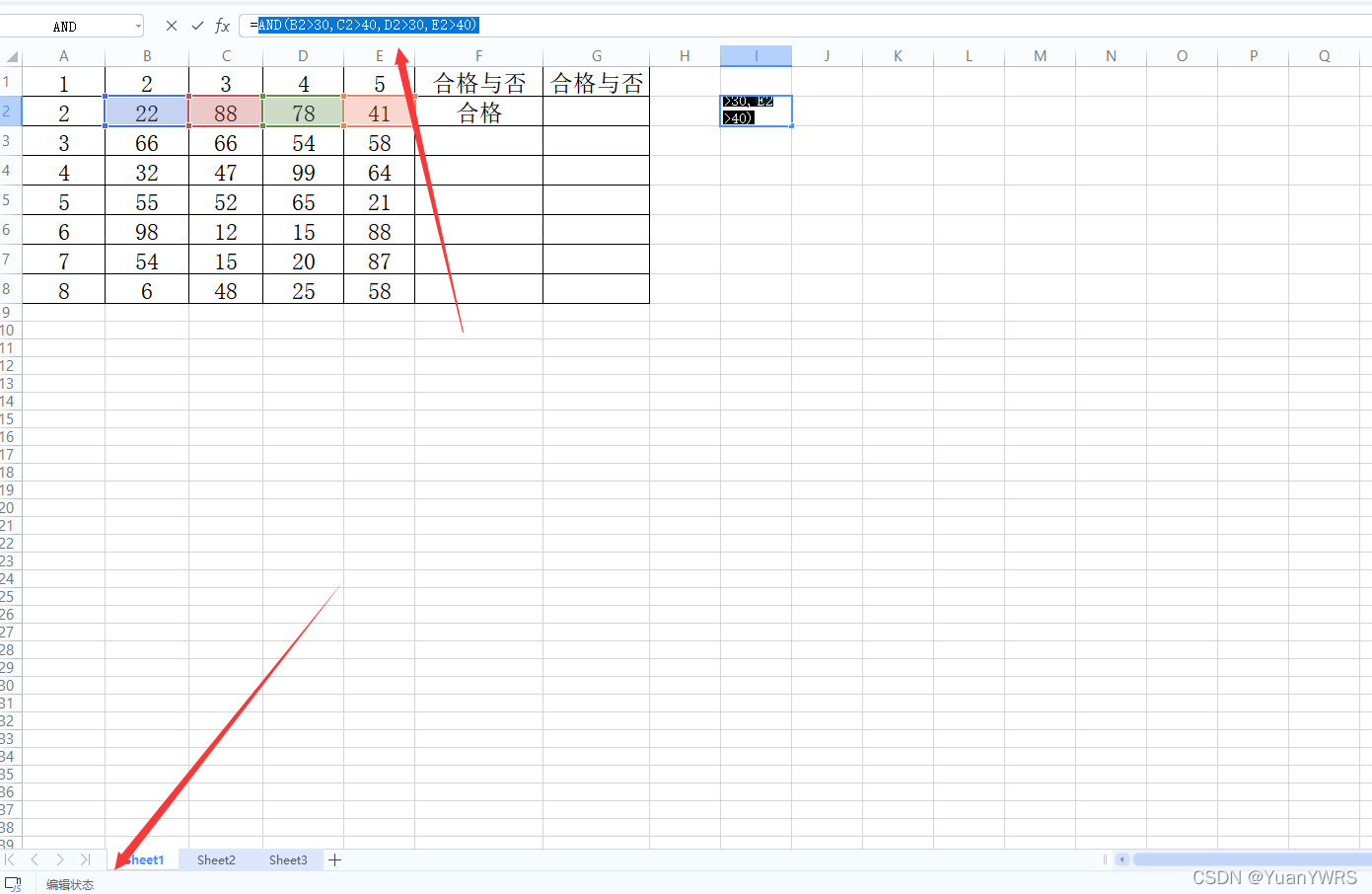The width and height of the screenshot is (1372, 894).
Task: Select row 2 header
Action: click(8, 112)
